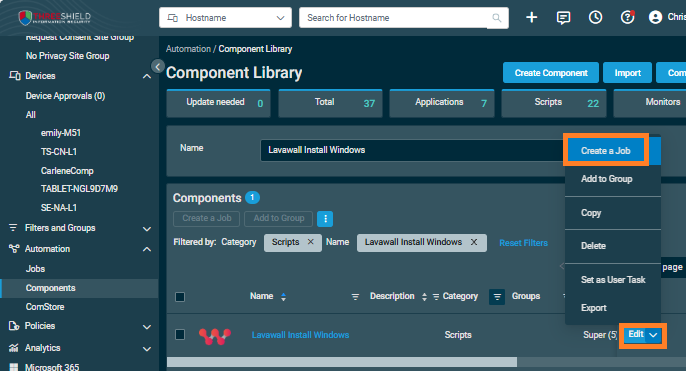This screenshot has height=371, width=686.
Task: Check the Lavawall Install Windows row checkbox
Action: click(180, 335)
